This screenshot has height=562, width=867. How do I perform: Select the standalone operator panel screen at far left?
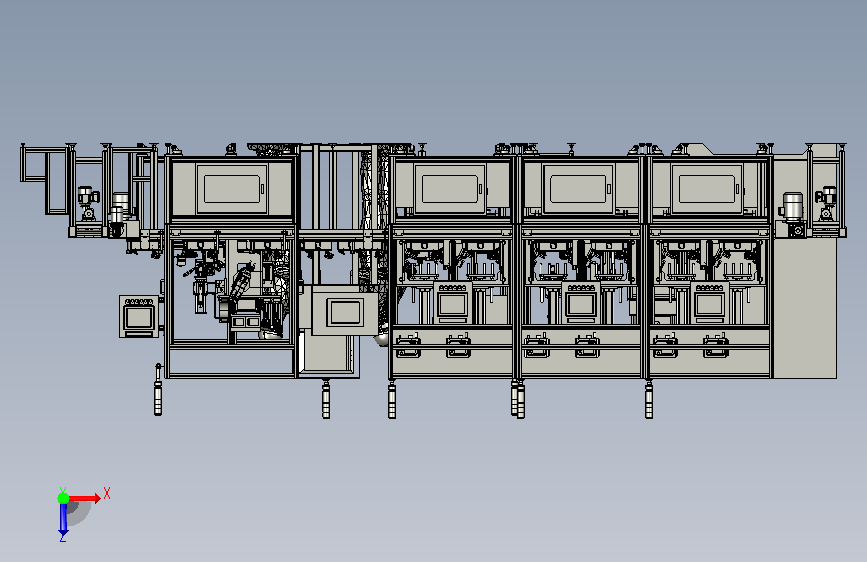pyautogui.click(x=138, y=318)
